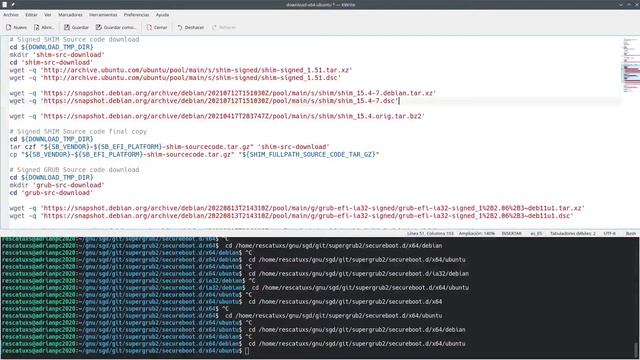The width and height of the screenshot is (640, 360).
Task: Click the wget line for shim_15.4.orig.tar.bz2
Action: click(217, 116)
